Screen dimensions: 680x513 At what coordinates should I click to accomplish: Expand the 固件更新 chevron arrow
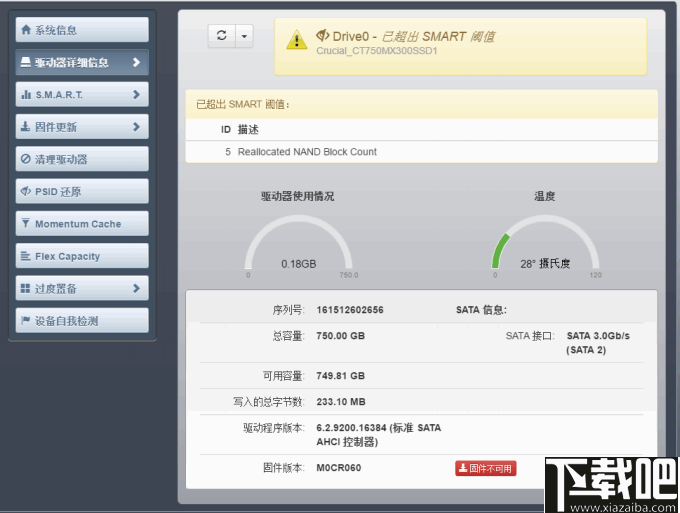click(137, 127)
